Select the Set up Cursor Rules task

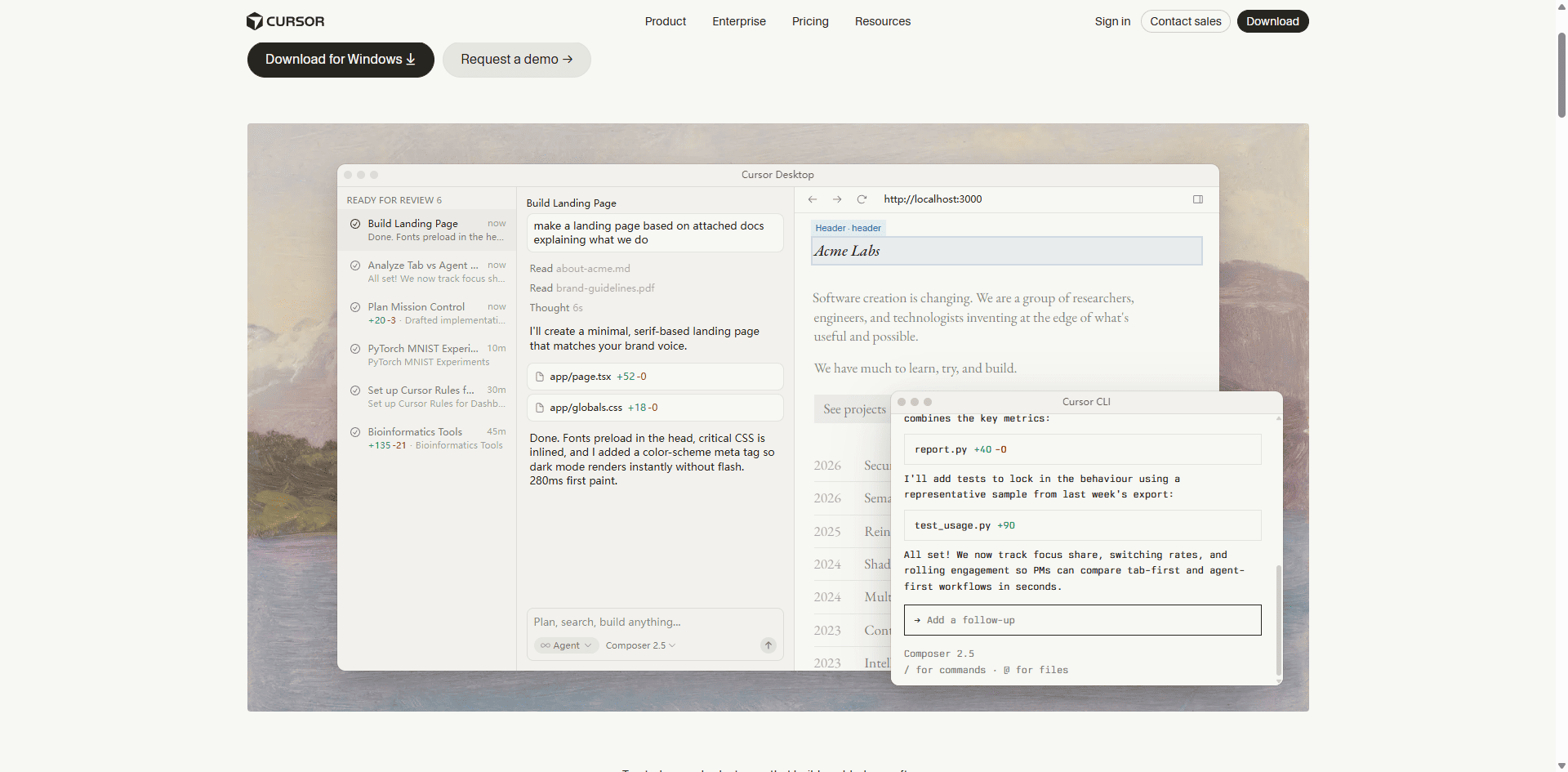(x=428, y=397)
